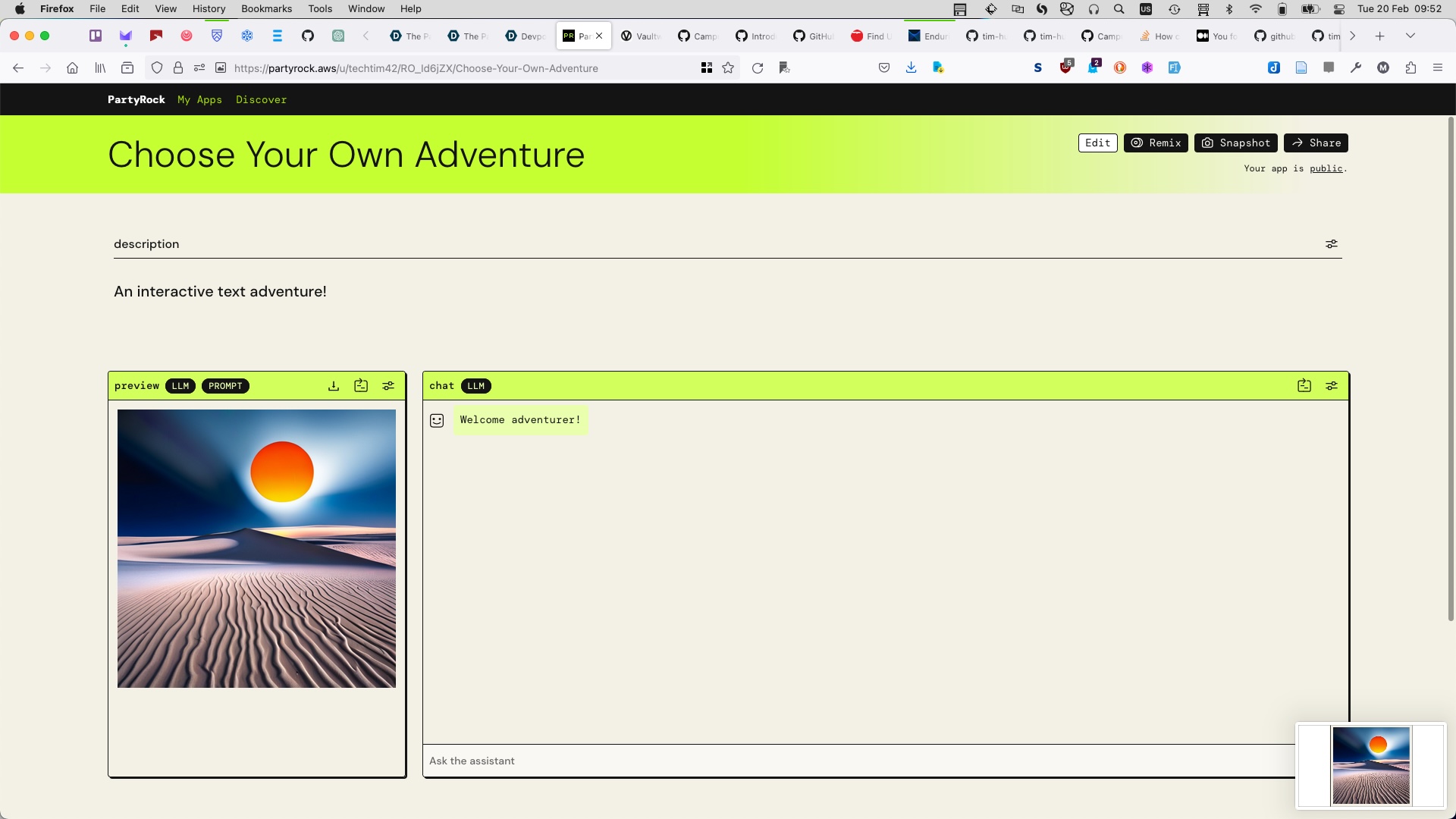Open chat widget settings sliders icon
The height and width of the screenshot is (819, 1456).
[x=1332, y=386]
